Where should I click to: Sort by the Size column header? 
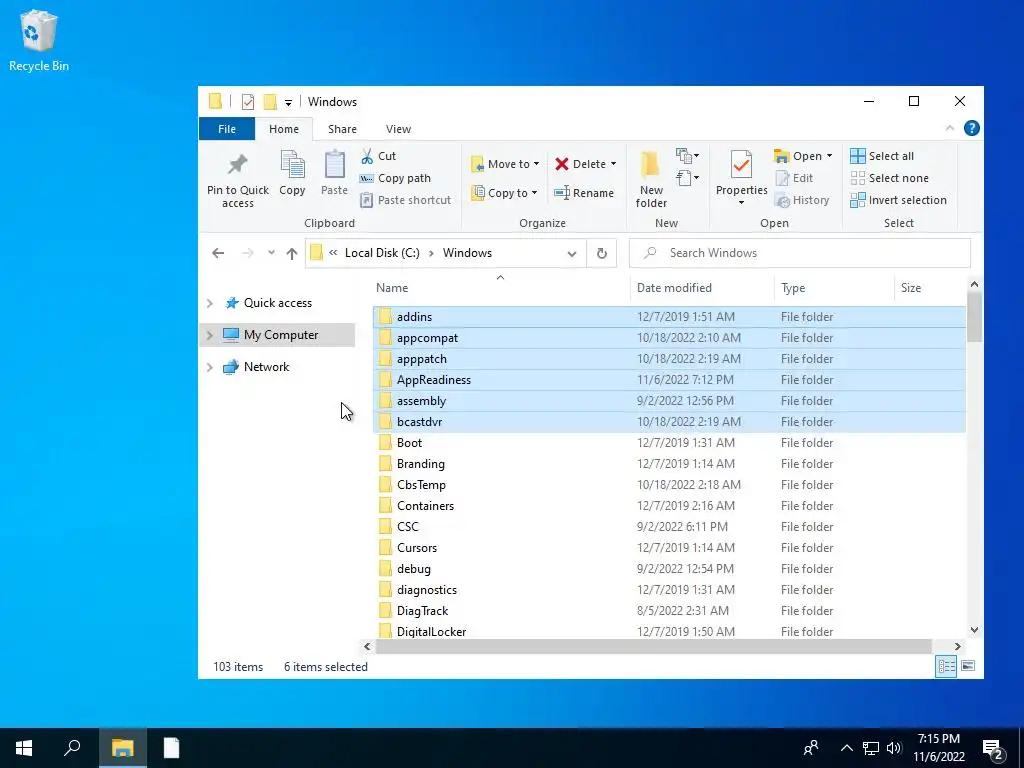(x=929, y=288)
